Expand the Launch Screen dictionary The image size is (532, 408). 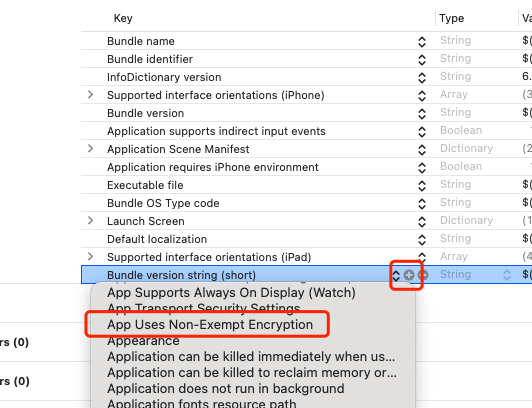(90, 220)
